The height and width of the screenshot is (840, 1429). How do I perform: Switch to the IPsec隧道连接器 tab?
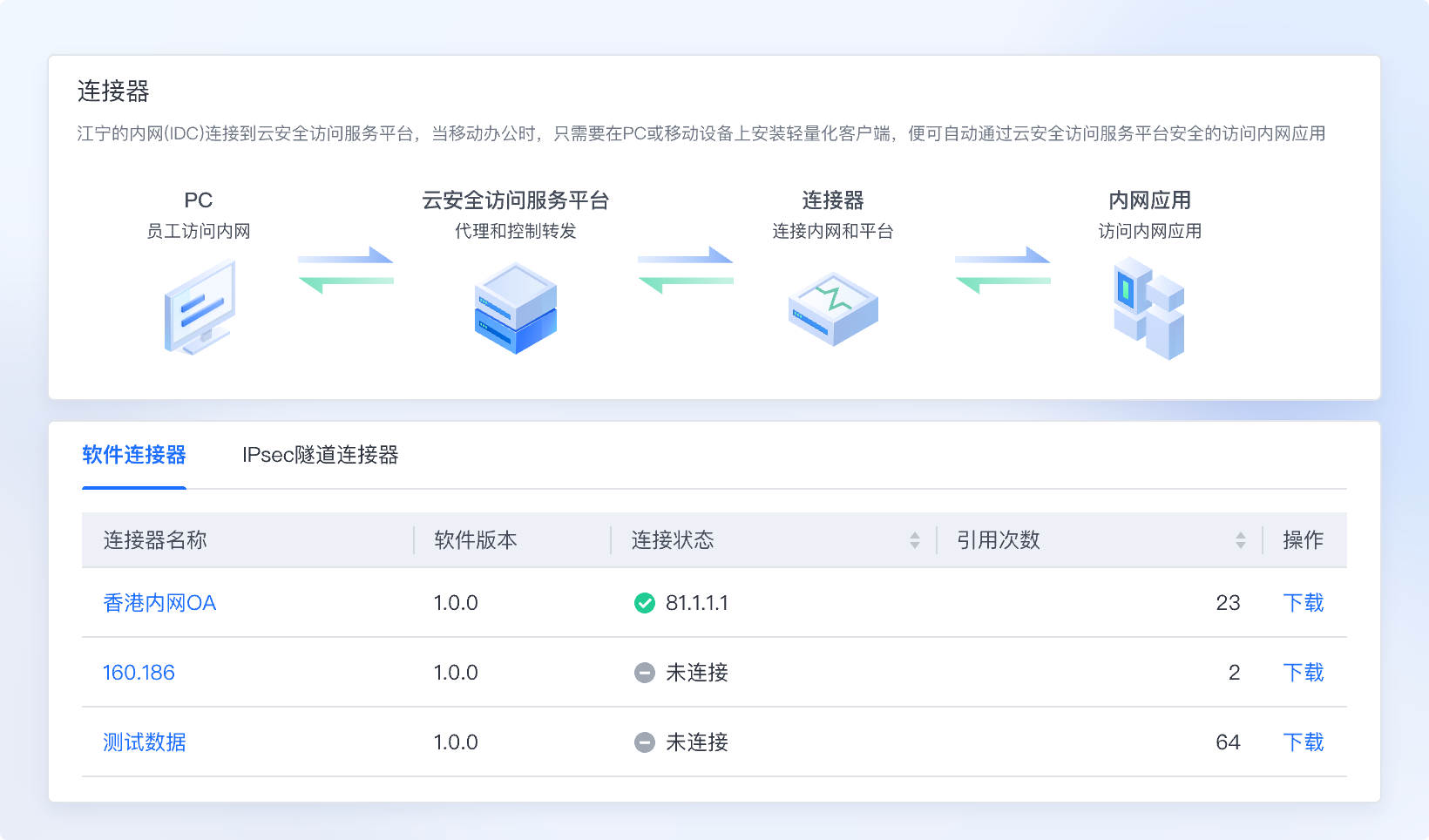point(322,455)
